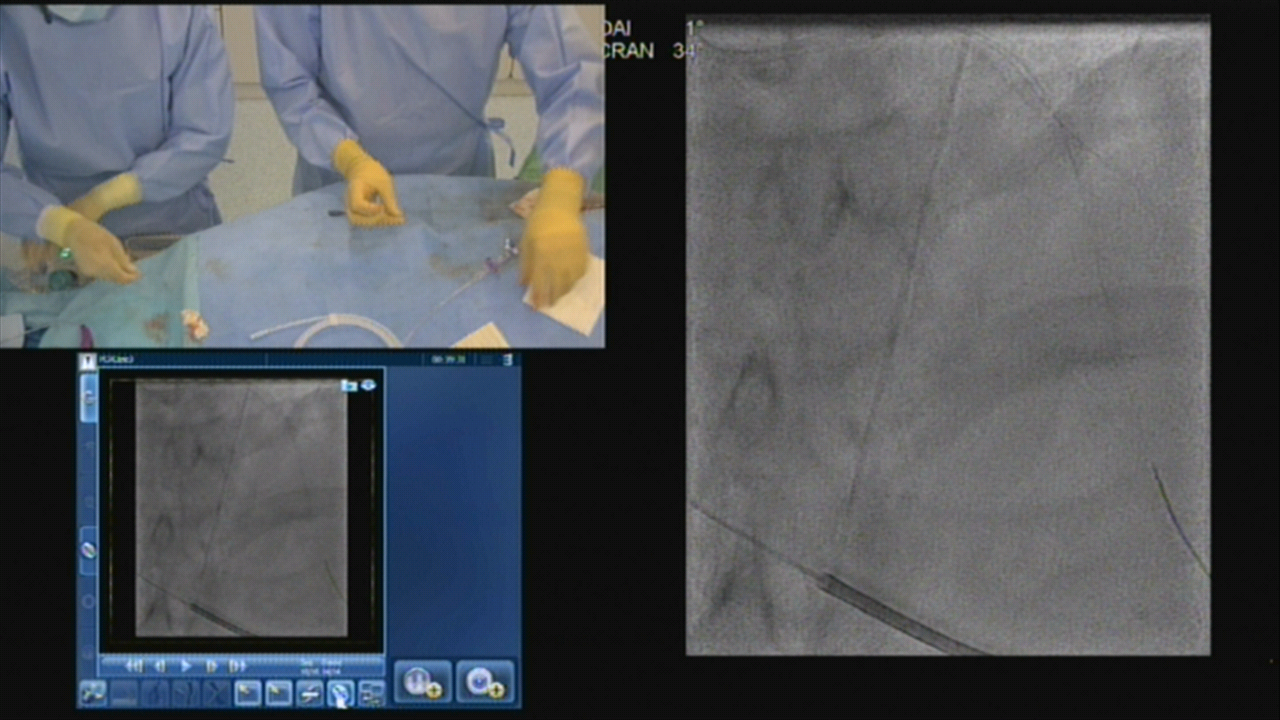This screenshot has width=1280, height=720.
Task: Click the surgical camera video feed
Action: click(x=302, y=176)
